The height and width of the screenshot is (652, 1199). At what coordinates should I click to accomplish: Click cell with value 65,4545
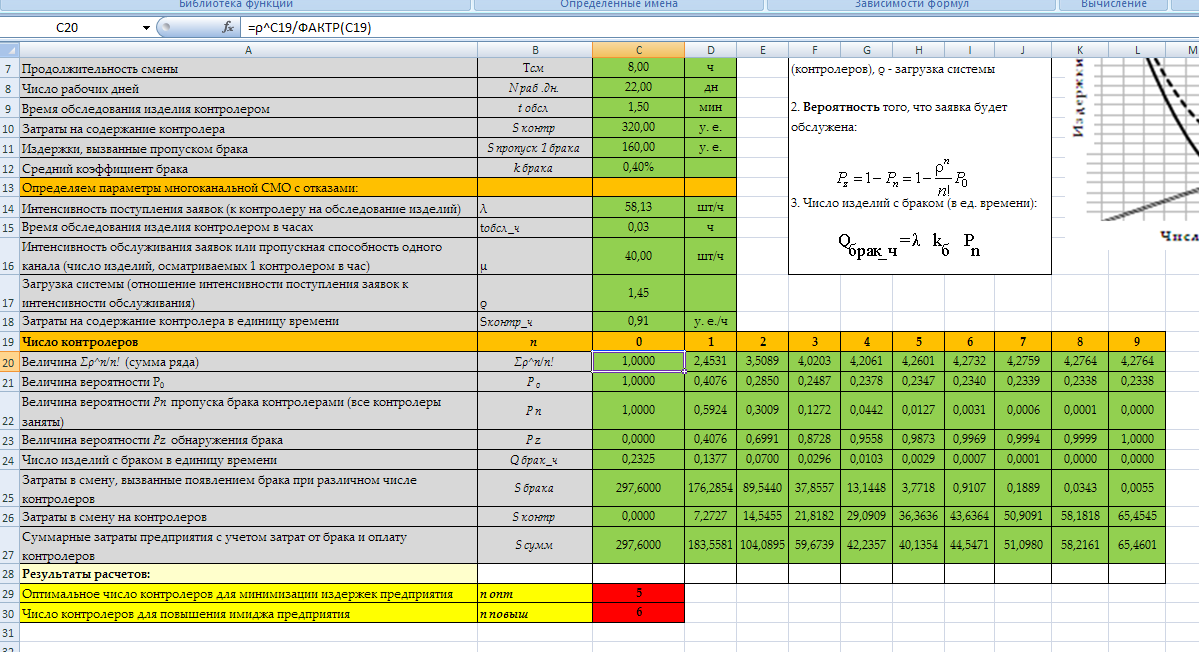pyautogui.click(x=1137, y=517)
